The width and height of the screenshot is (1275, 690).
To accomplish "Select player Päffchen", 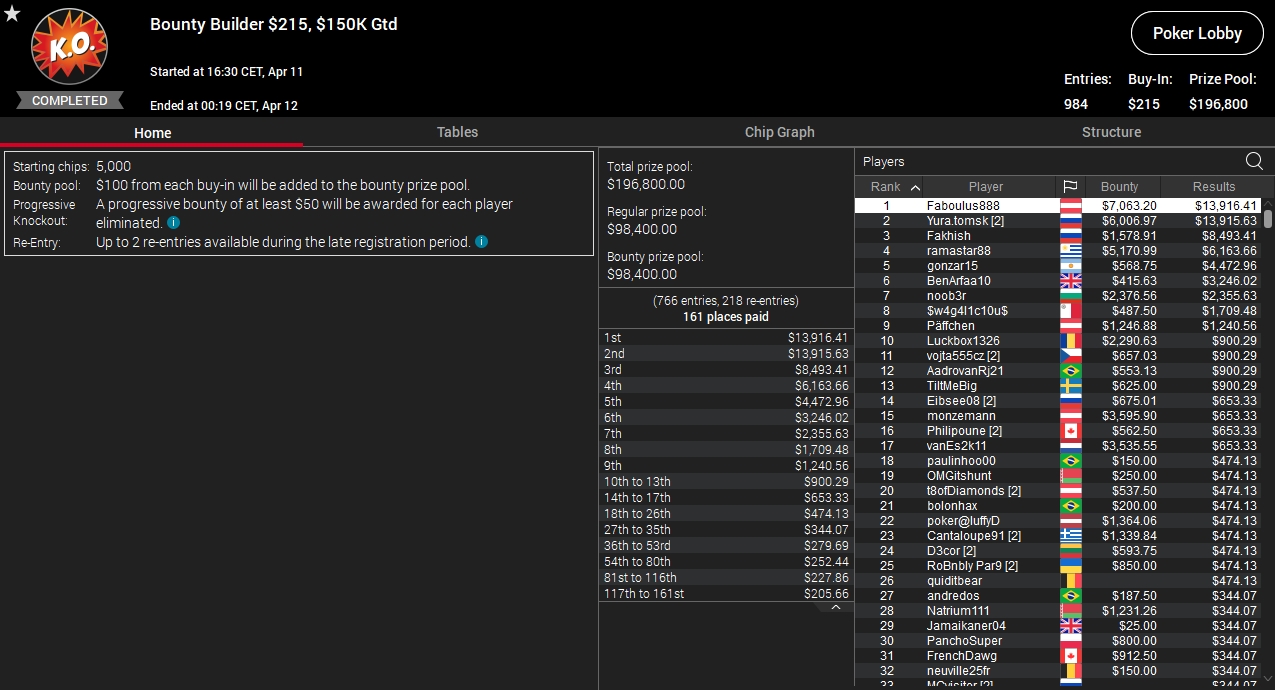I will (1058, 326).
